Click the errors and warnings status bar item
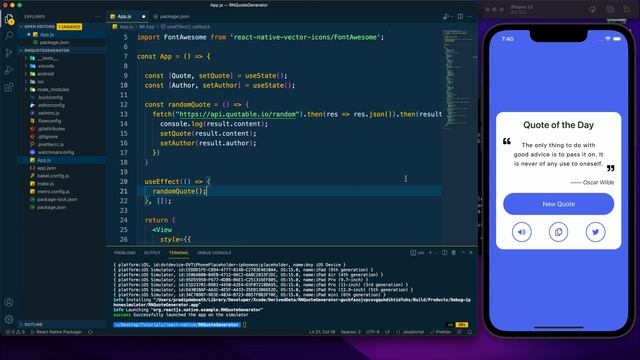This screenshot has width=640, height=360. 15,332
